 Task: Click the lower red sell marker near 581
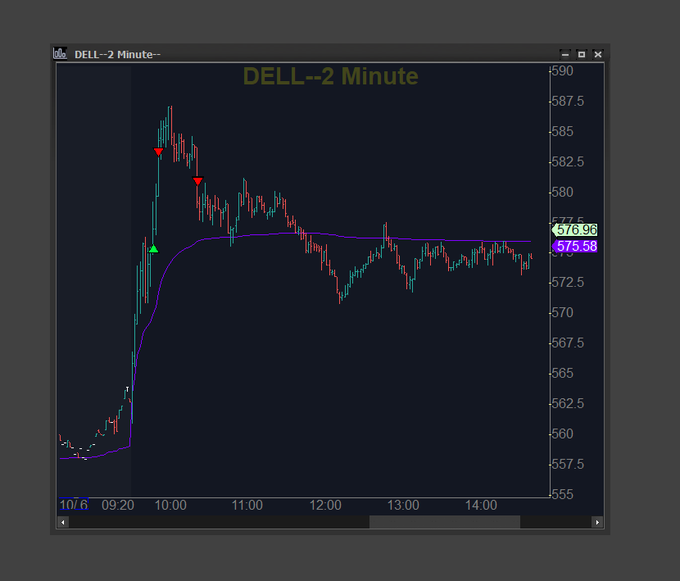tap(198, 181)
